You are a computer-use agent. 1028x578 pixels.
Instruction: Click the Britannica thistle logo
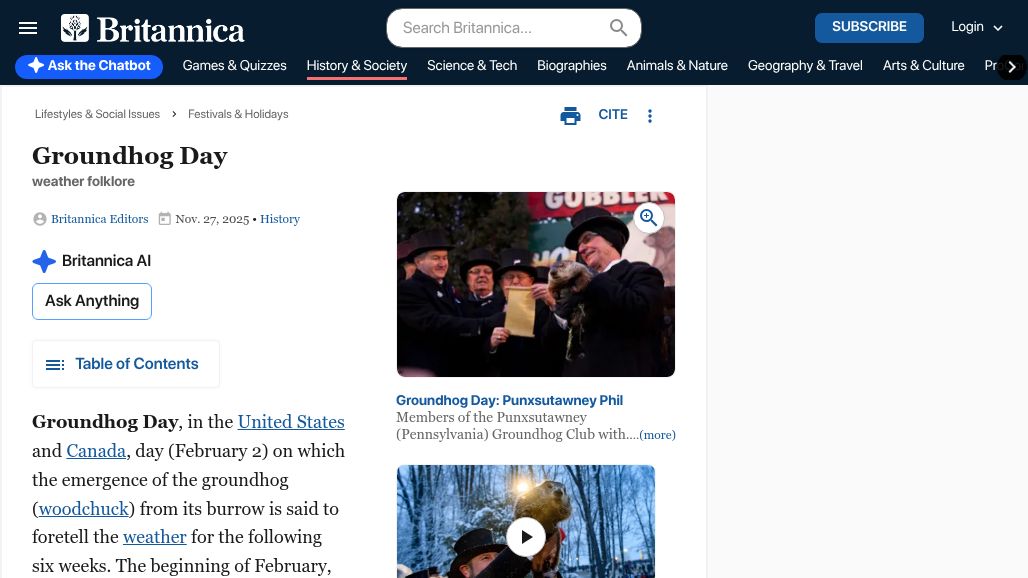75,28
